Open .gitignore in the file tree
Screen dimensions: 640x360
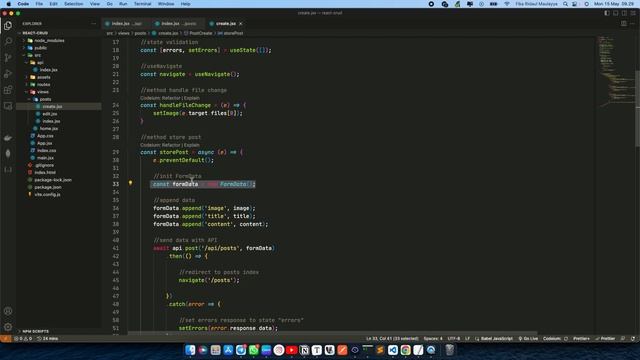coord(44,165)
